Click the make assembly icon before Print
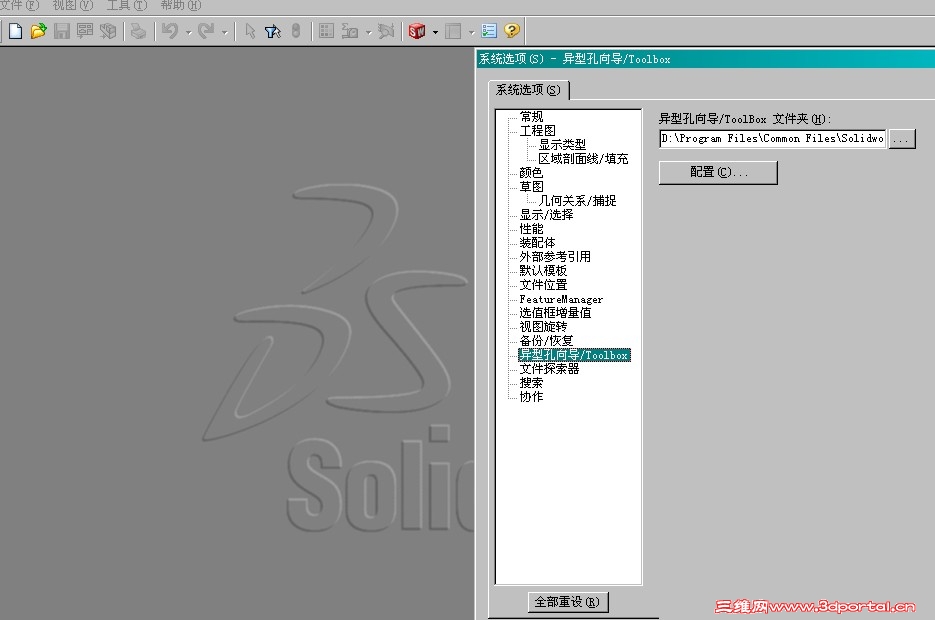Image resolution: width=935 pixels, height=620 pixels. (108, 31)
